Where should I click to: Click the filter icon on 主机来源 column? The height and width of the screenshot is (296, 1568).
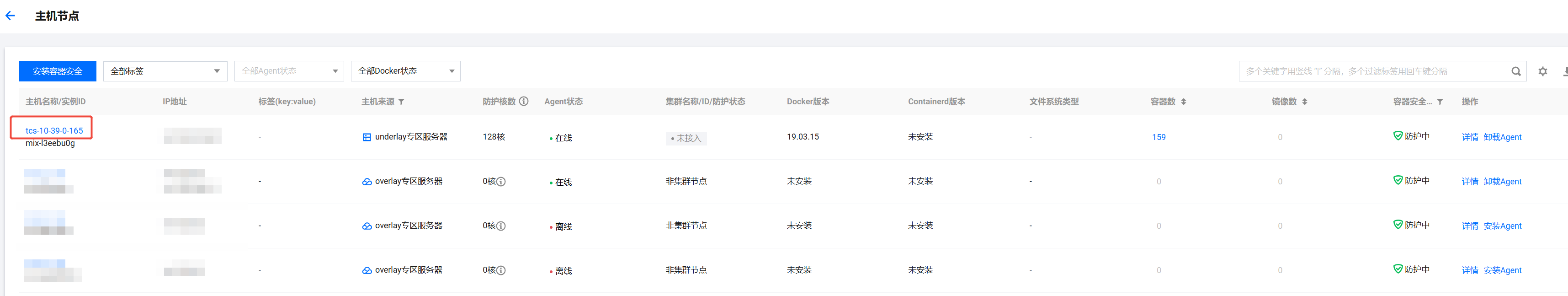pyautogui.click(x=401, y=102)
